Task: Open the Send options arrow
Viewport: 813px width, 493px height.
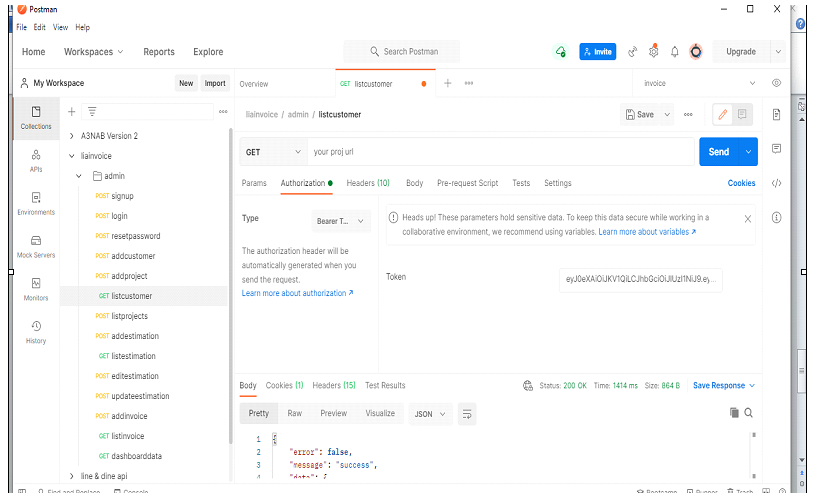Action: (x=748, y=152)
